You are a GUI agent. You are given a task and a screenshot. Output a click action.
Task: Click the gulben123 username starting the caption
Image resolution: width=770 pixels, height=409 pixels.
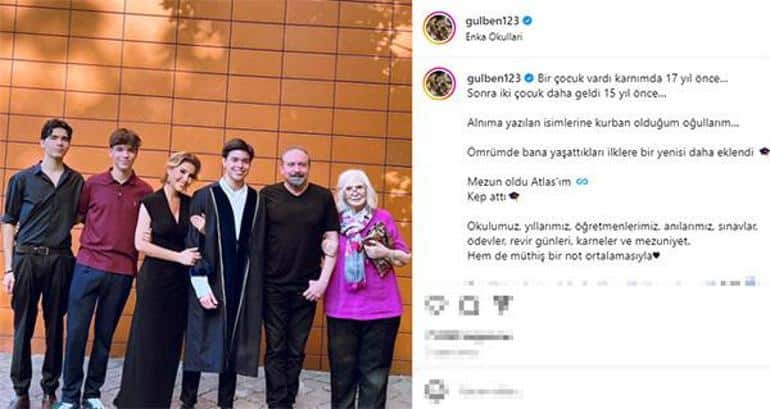(x=495, y=78)
